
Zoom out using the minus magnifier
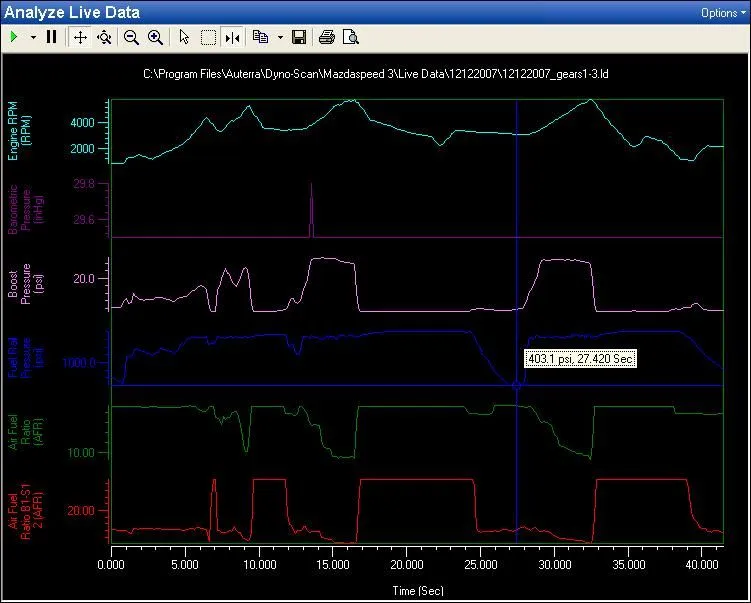tap(131, 37)
